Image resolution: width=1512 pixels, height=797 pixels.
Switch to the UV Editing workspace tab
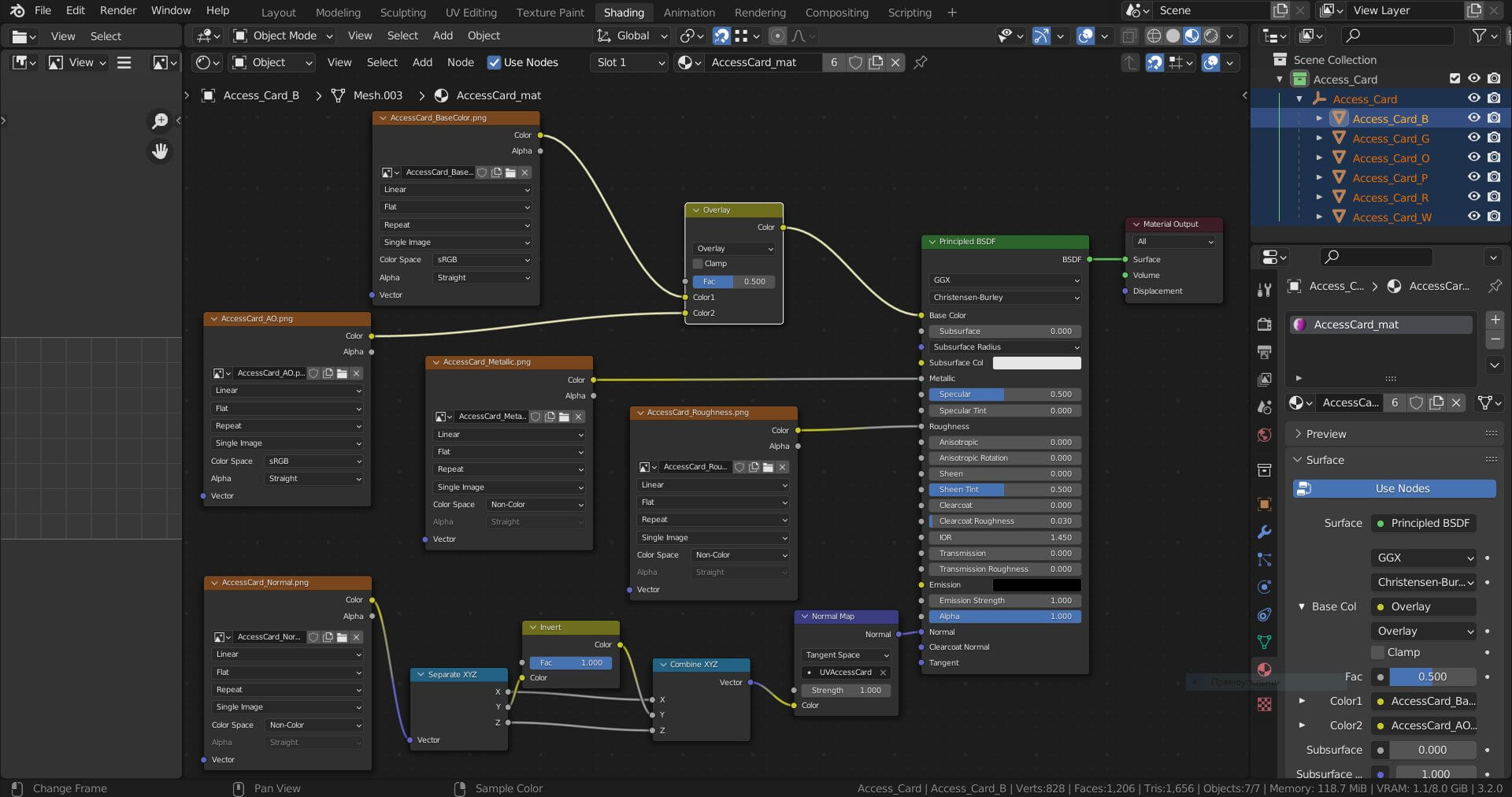pos(470,13)
